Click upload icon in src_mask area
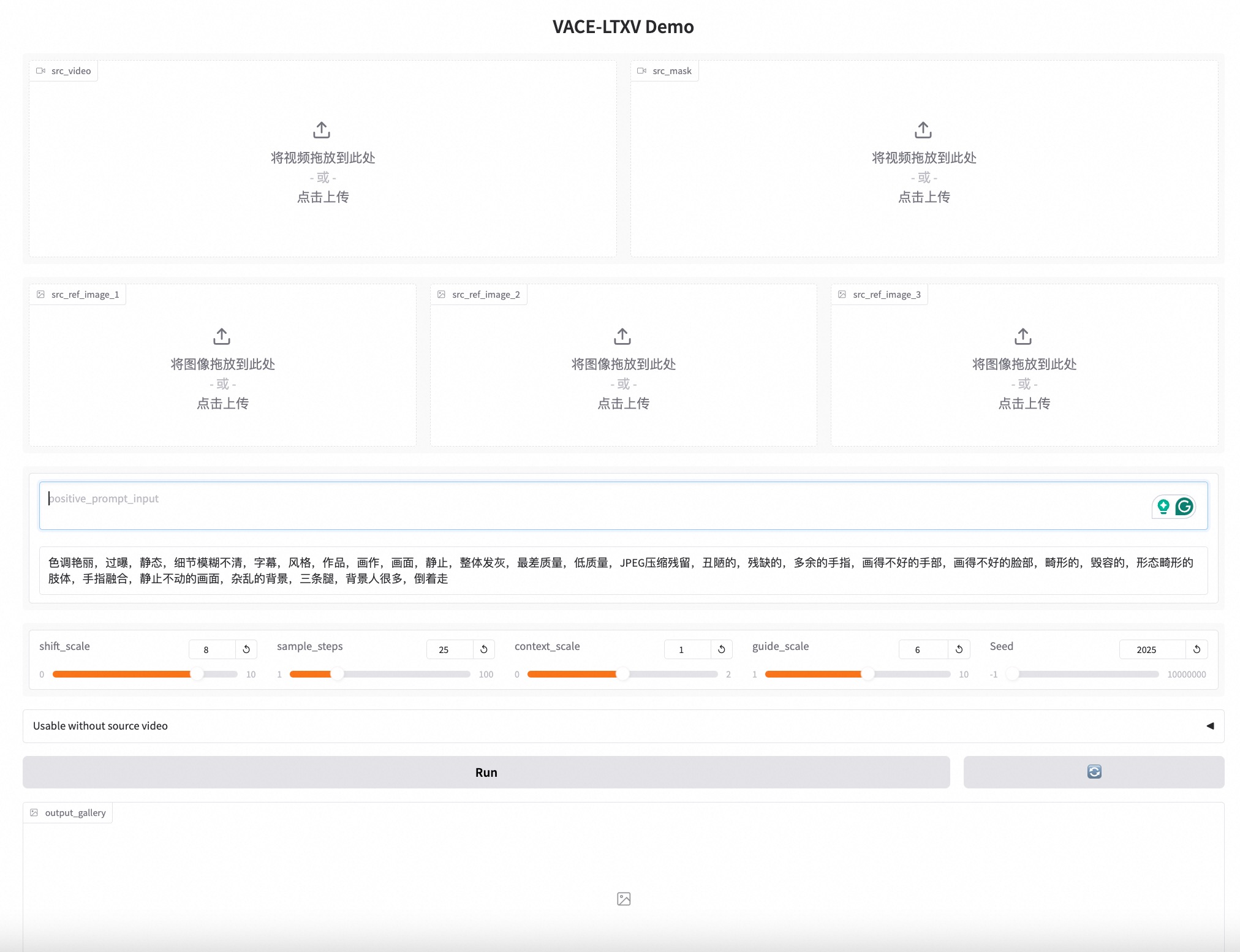Screen dimensions: 1240x952 click(x=923, y=130)
